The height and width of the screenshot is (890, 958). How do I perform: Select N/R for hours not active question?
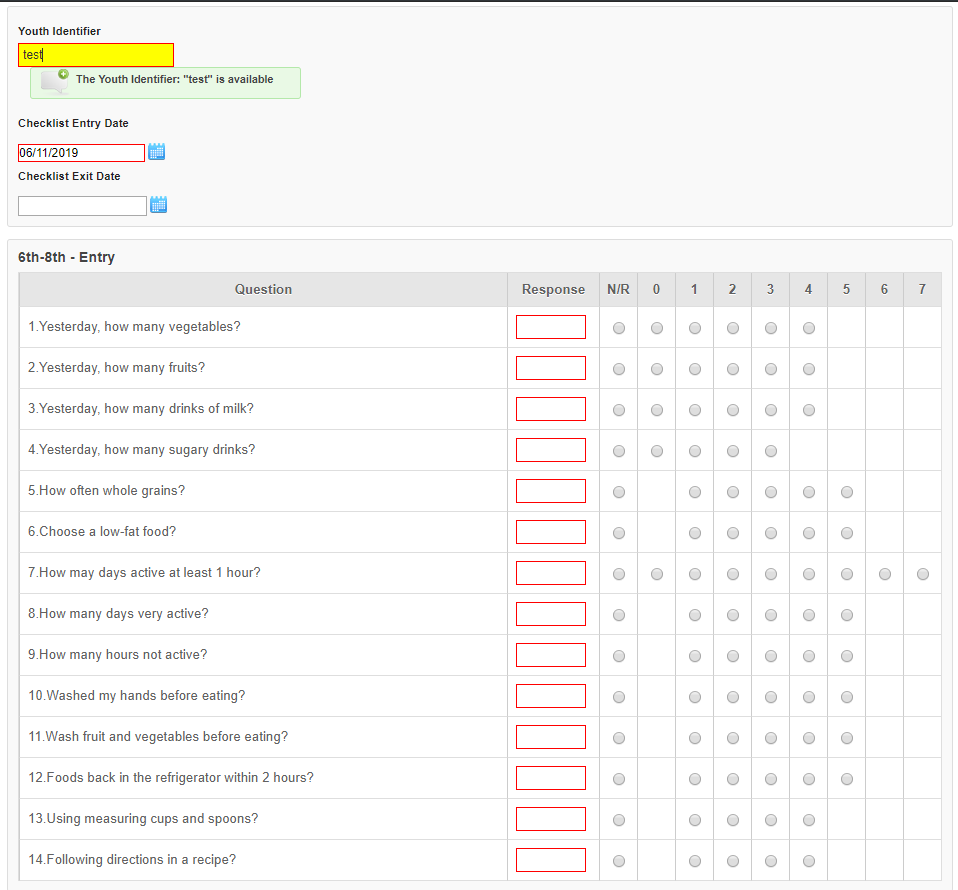coord(619,655)
